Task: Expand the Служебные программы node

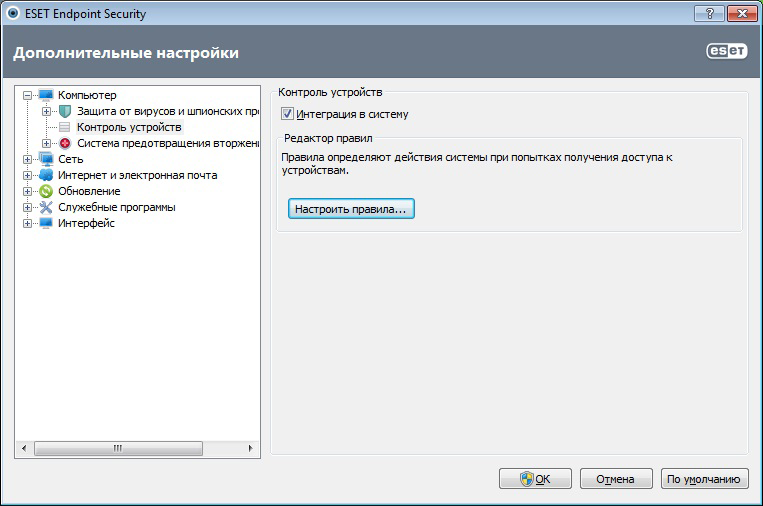Action: point(28,208)
